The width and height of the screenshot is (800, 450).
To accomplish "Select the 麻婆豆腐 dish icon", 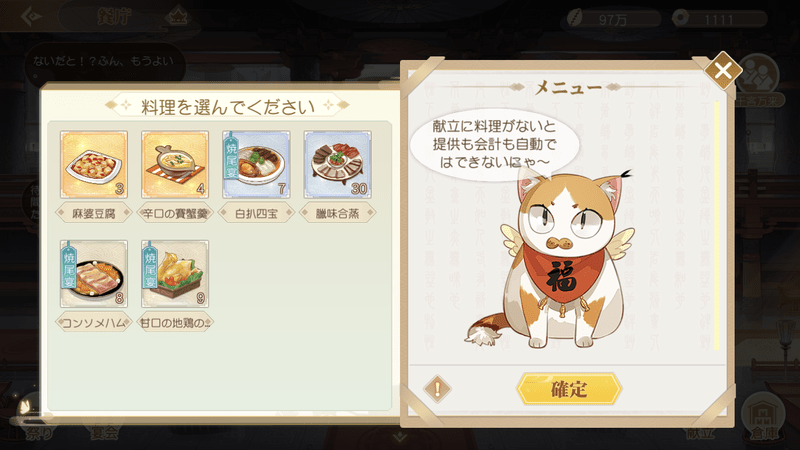I will point(94,164).
